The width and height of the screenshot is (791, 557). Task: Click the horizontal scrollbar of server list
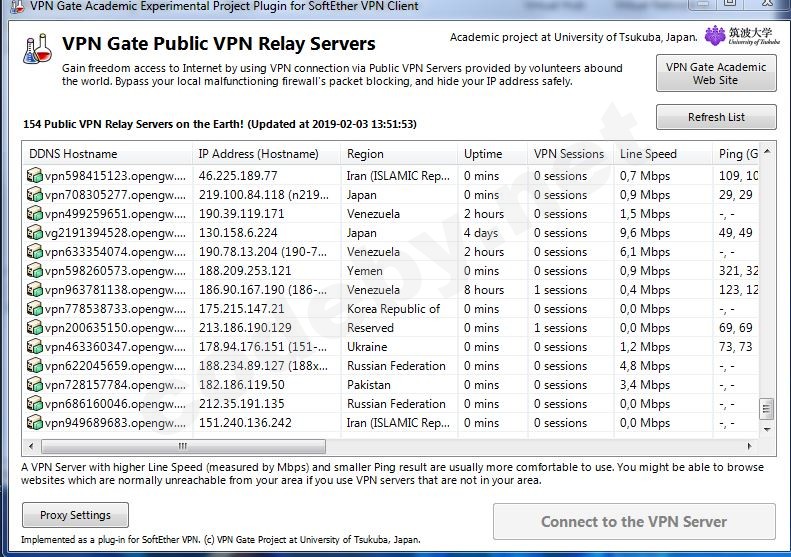click(182, 446)
